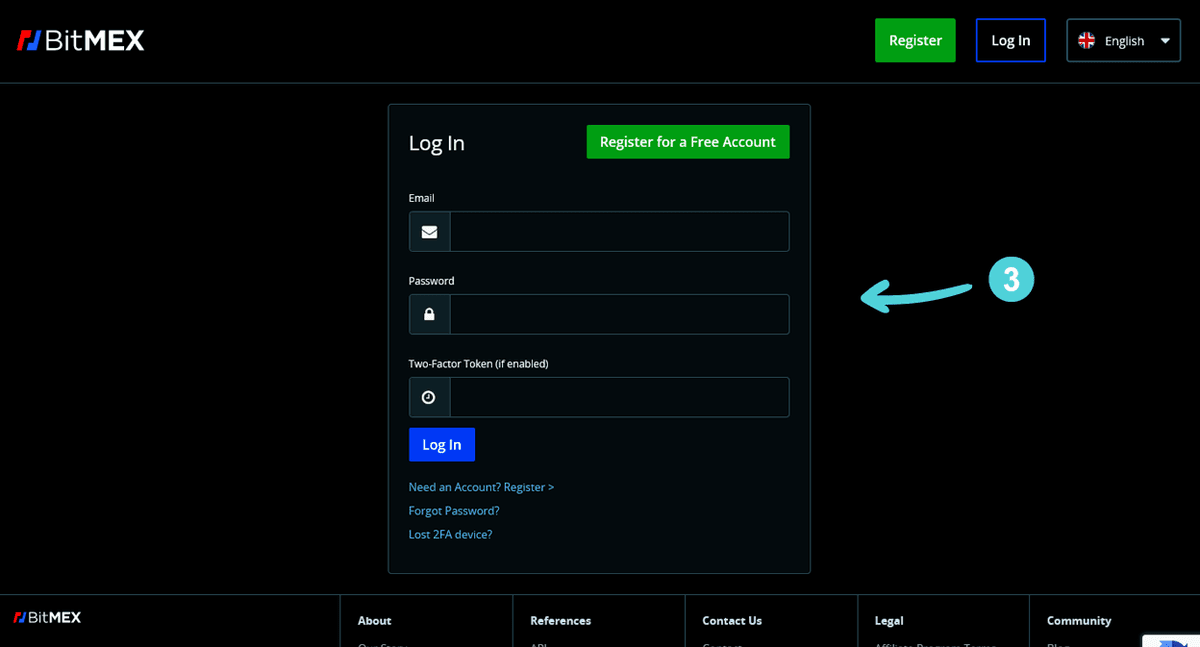Submit with the blue Log In button
This screenshot has width=1200, height=647.
click(442, 445)
